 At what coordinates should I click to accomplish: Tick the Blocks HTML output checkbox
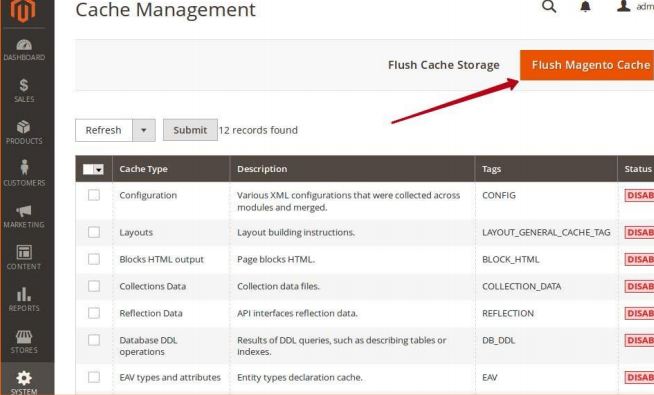pyautogui.click(x=94, y=259)
